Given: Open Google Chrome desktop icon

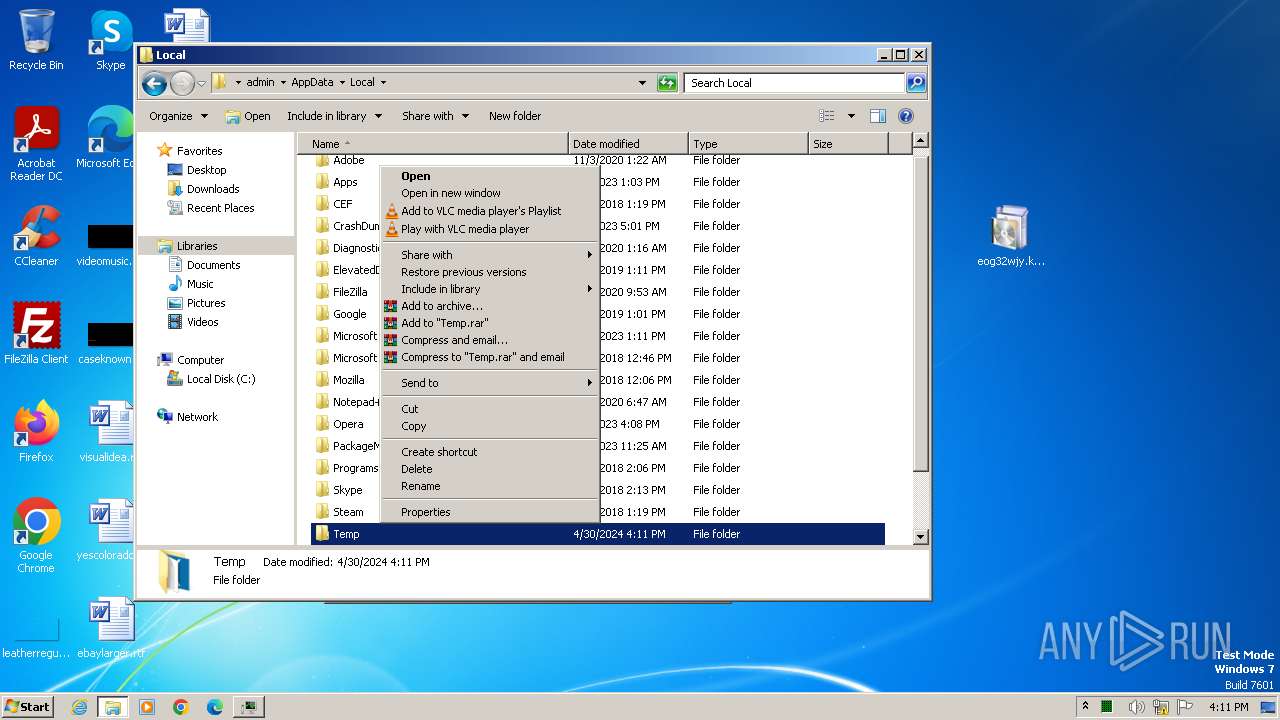Looking at the screenshot, I should (x=36, y=536).
